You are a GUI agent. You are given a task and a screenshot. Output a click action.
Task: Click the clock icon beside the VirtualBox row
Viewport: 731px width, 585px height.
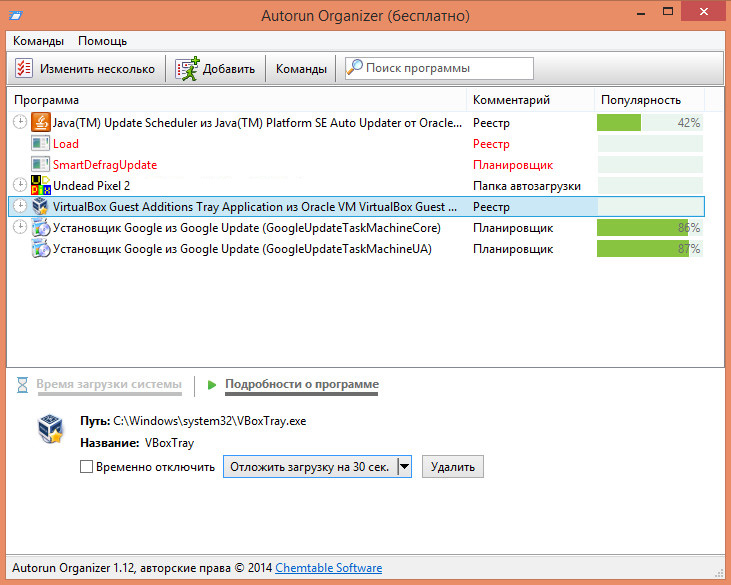[20, 206]
